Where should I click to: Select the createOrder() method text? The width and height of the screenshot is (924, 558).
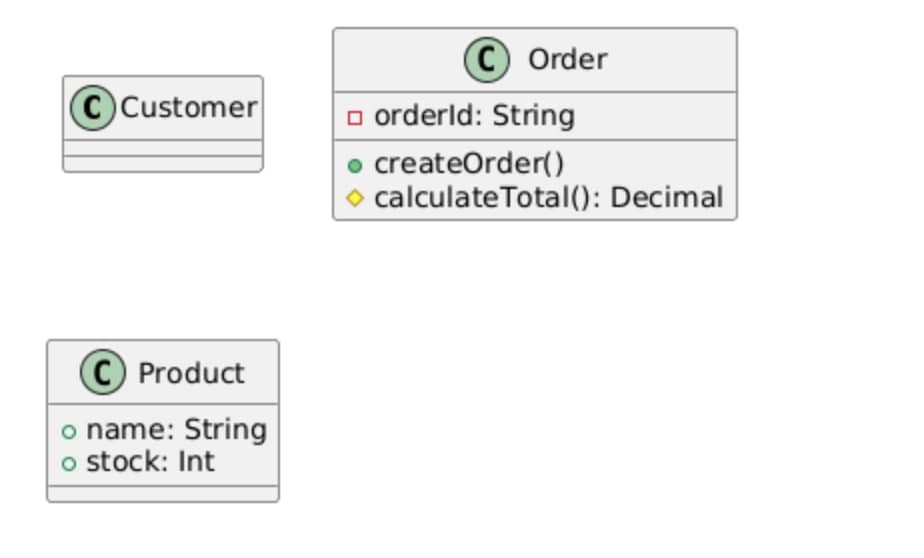click(469, 164)
